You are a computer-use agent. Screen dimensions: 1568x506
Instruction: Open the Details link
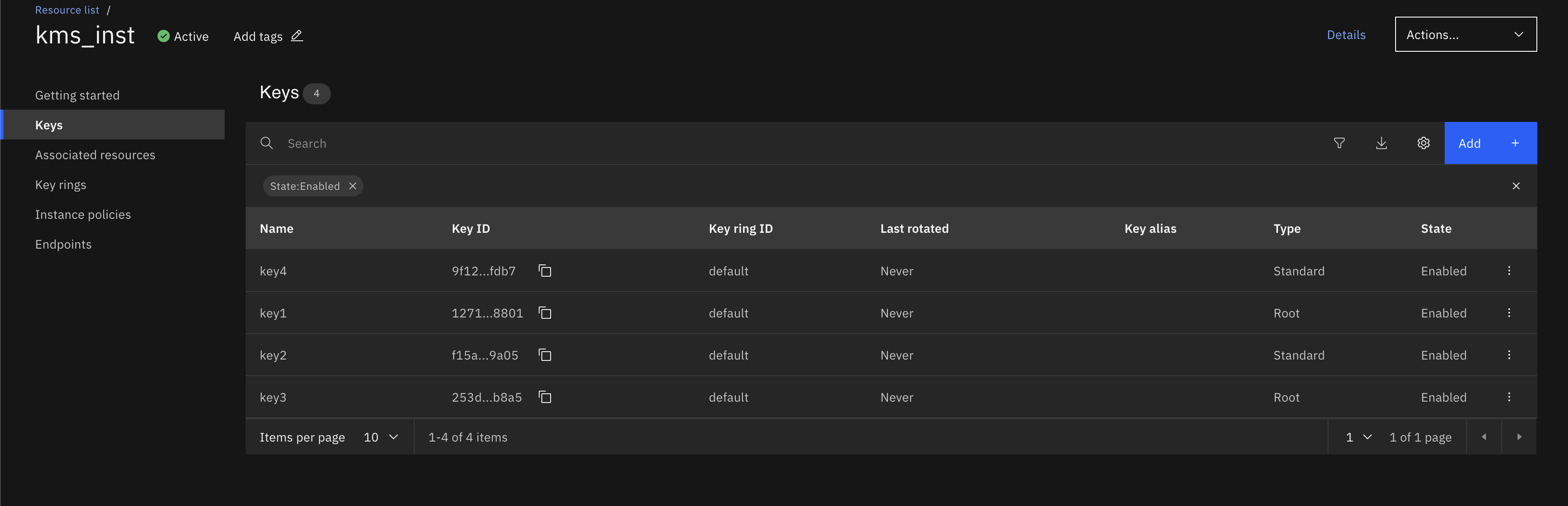point(1346,35)
